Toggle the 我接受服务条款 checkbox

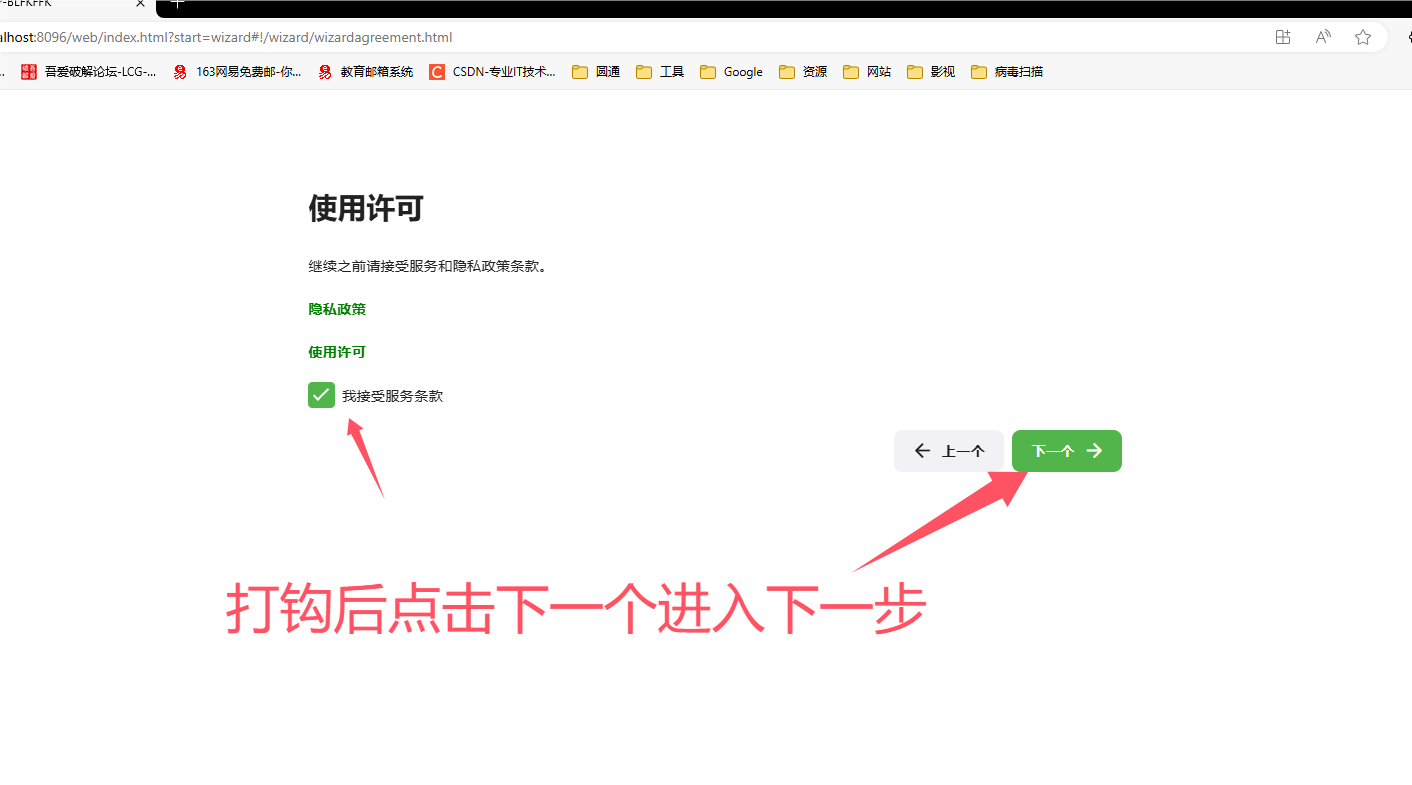click(x=321, y=395)
